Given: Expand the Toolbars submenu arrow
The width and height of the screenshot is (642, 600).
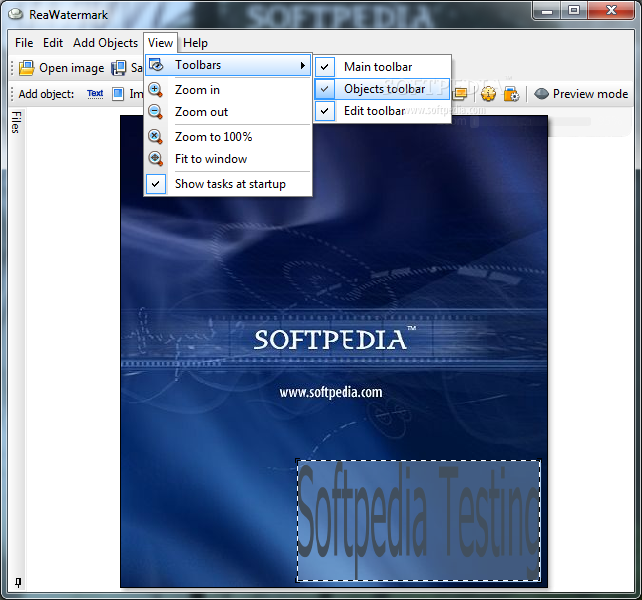Looking at the screenshot, I should [x=303, y=65].
